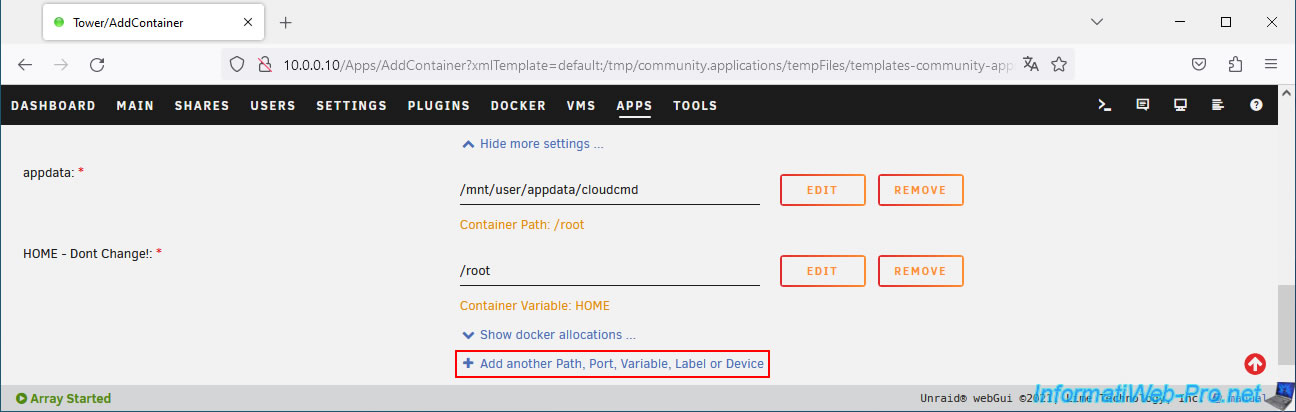Click the feedback speech bubble icon
The image size is (1296, 412).
pos(1143,105)
